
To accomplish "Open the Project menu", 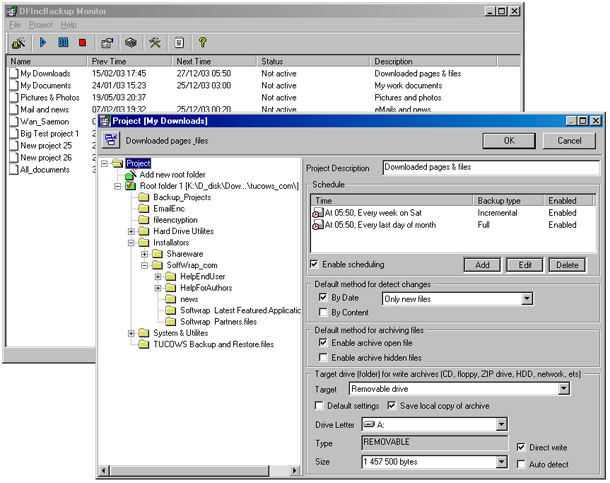I will (40, 25).
